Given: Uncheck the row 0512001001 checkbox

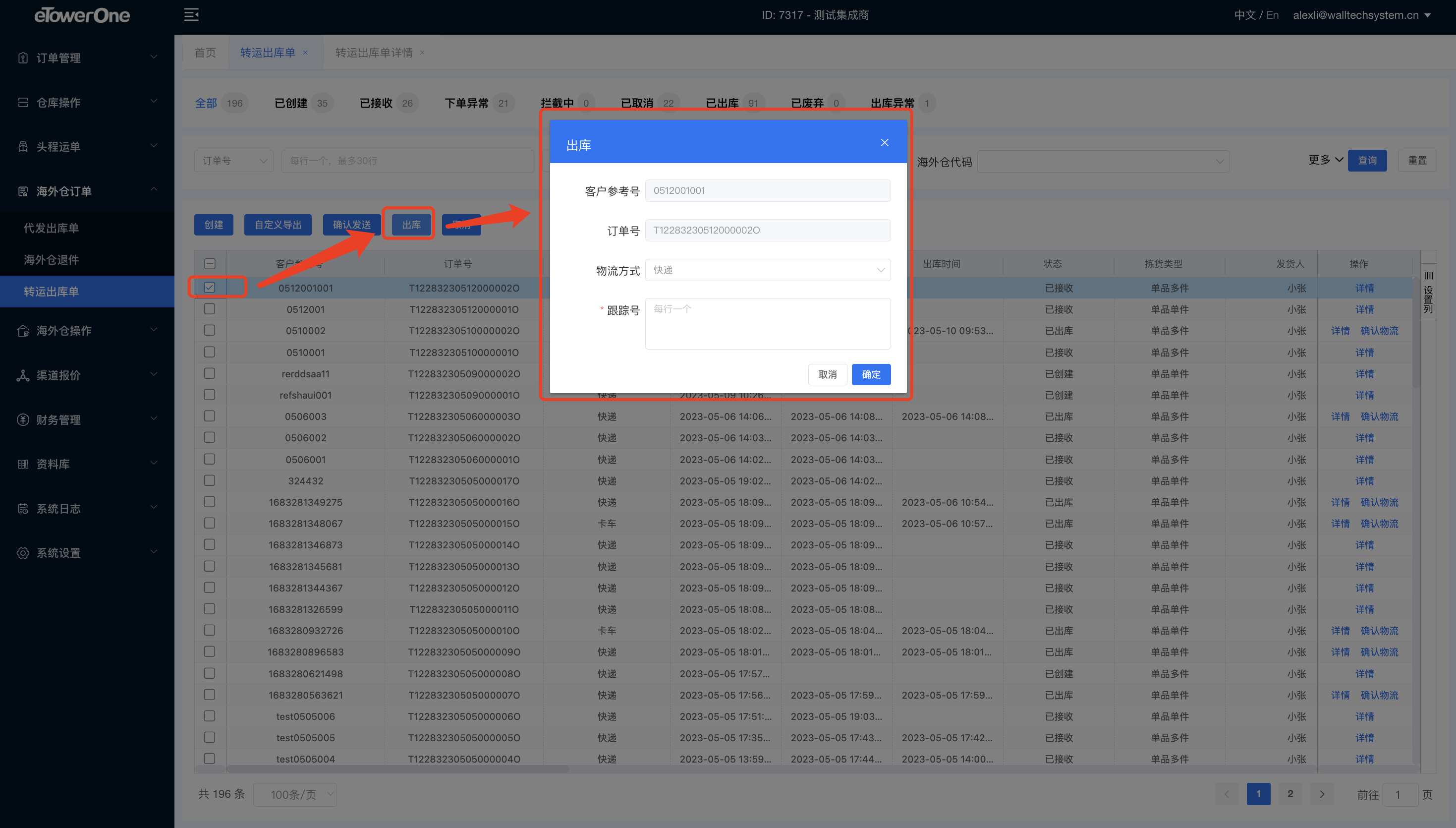Looking at the screenshot, I should (210, 287).
